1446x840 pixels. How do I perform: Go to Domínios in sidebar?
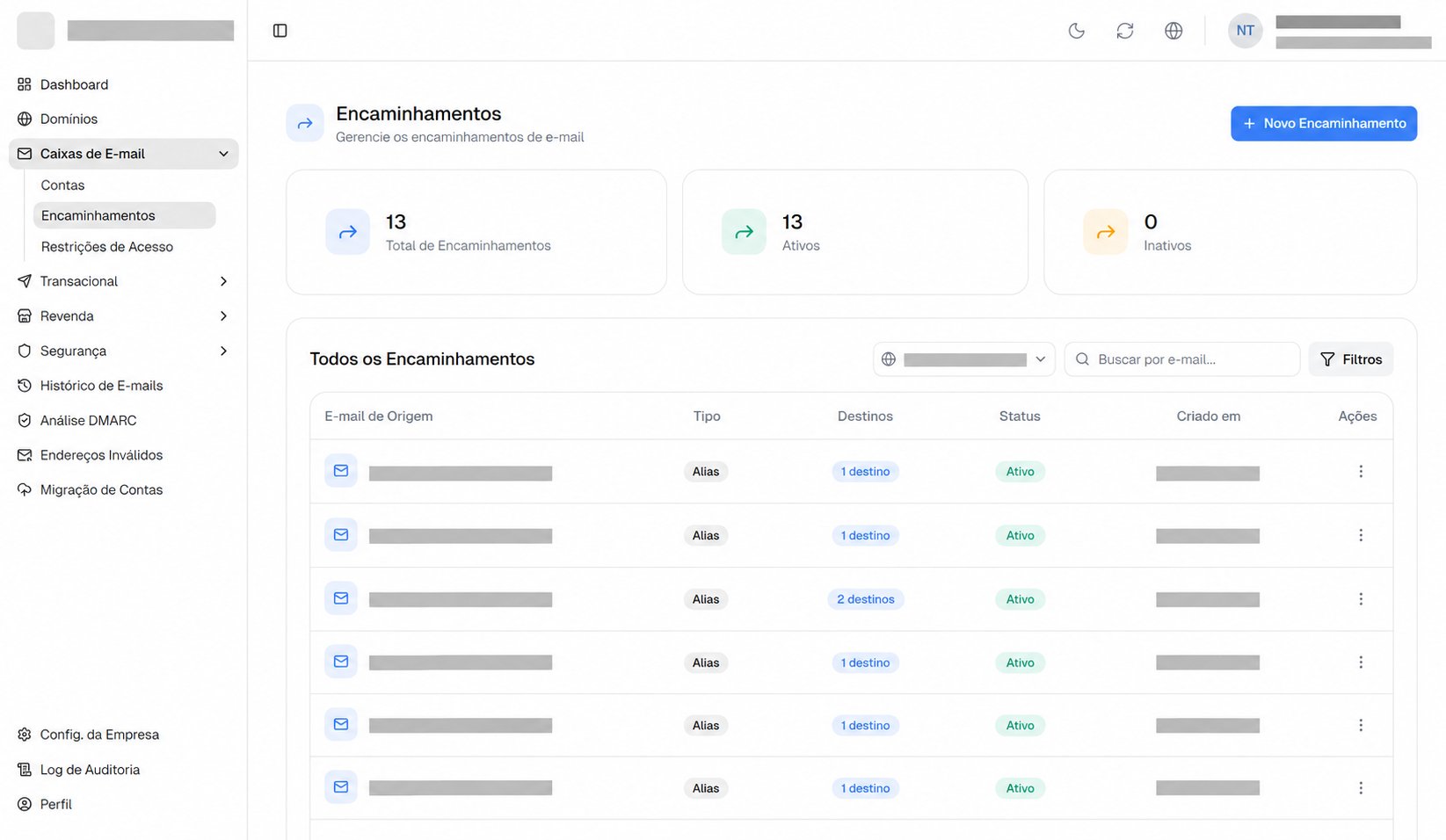(x=124, y=119)
